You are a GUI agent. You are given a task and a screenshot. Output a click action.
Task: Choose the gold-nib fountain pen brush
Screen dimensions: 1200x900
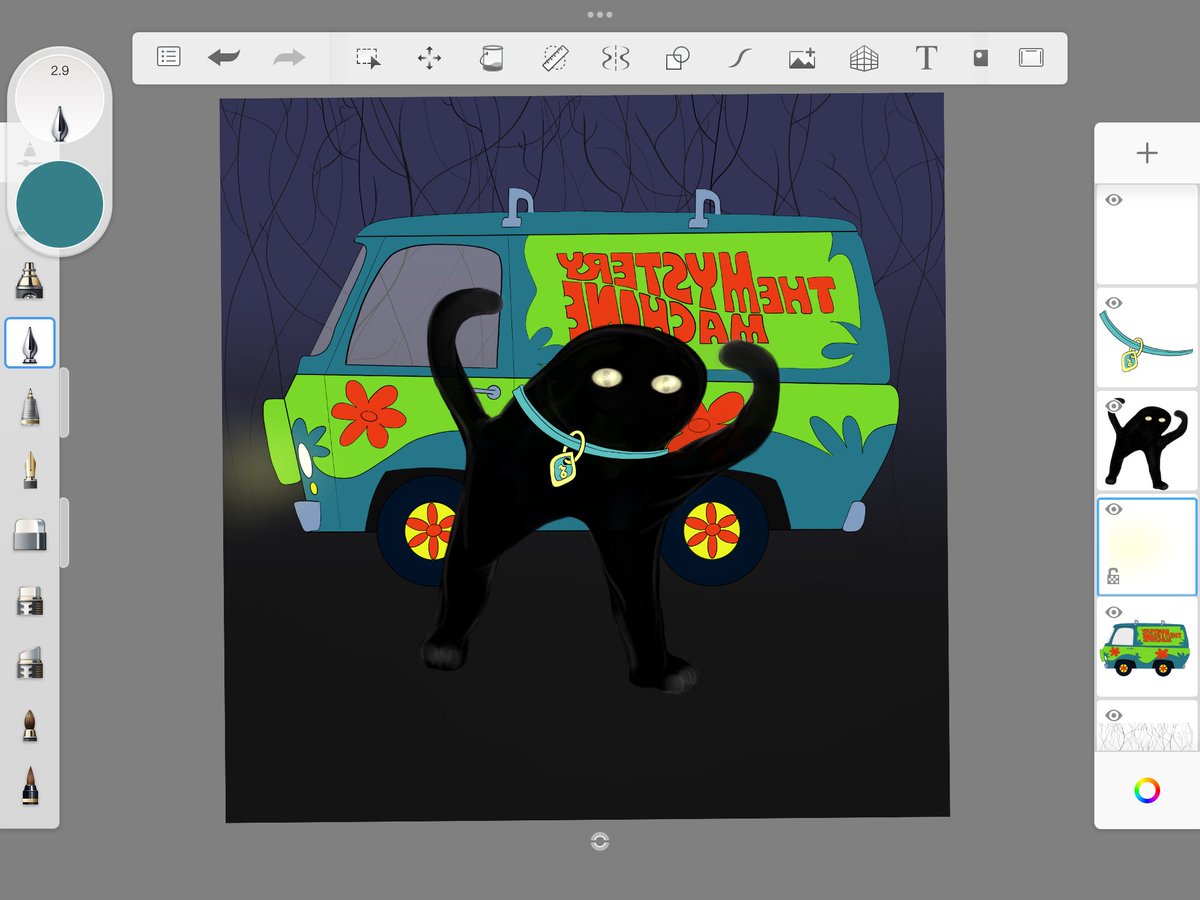click(x=30, y=470)
